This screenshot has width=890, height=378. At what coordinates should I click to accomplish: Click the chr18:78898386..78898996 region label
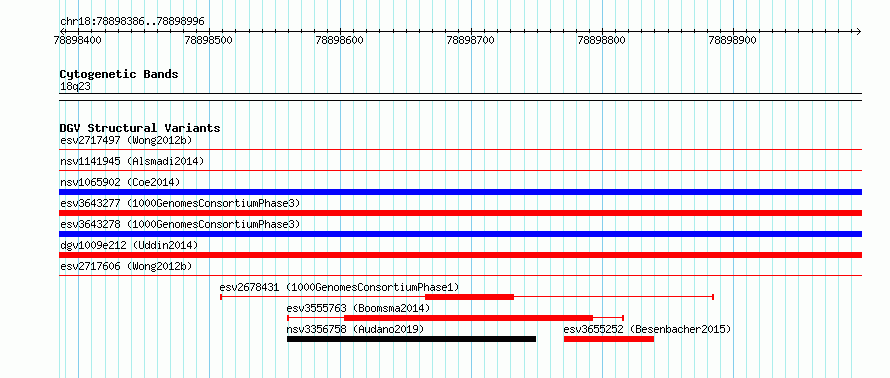point(132,22)
